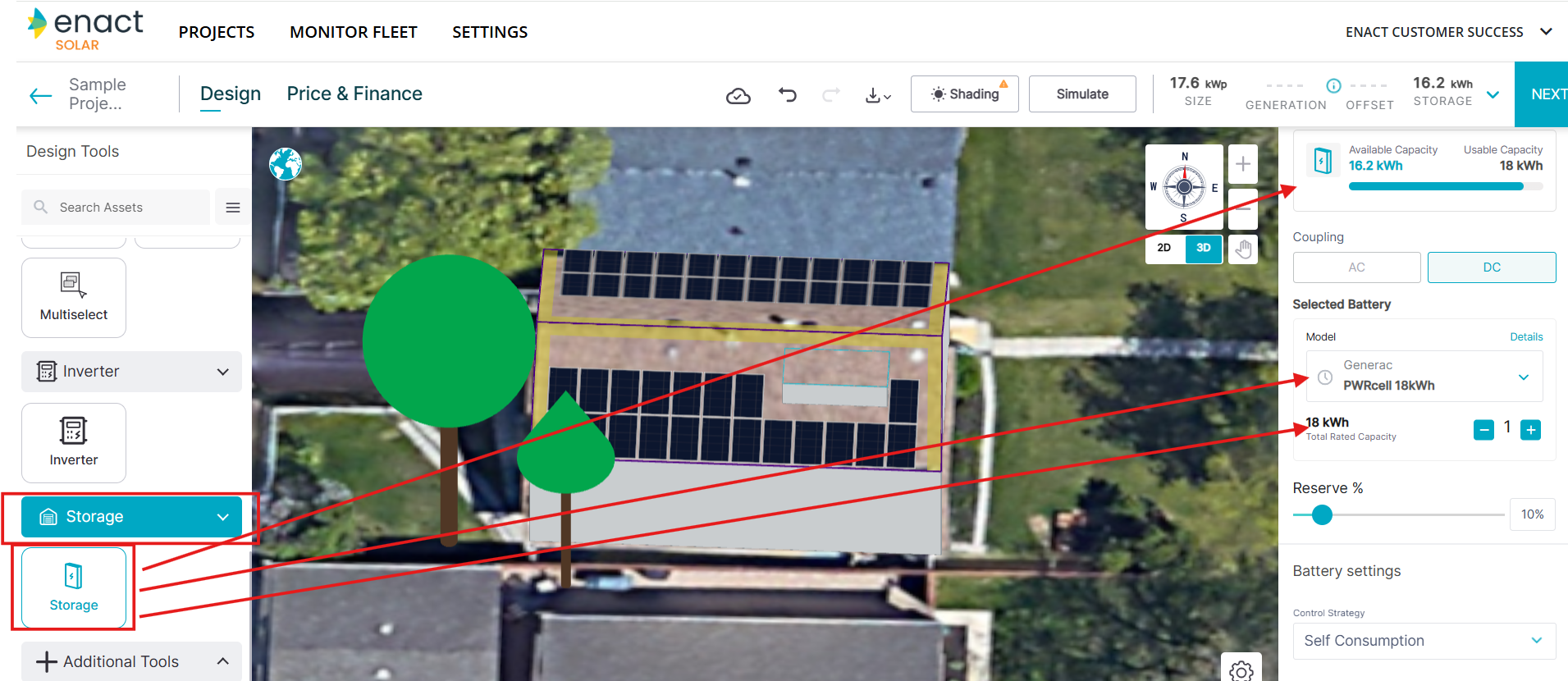Switch map view to 2D

point(1164,248)
